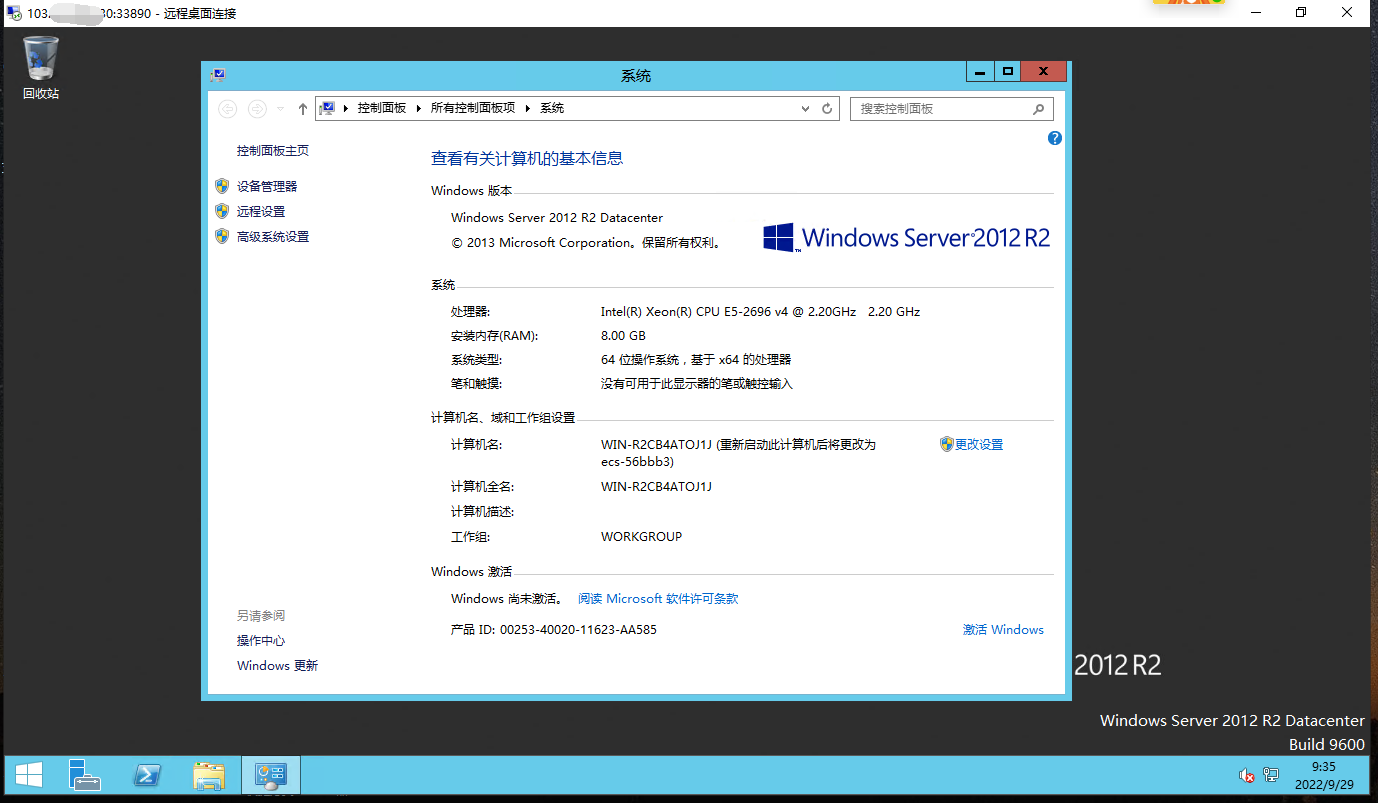Open Server Manager from the taskbar
1378x803 pixels.
click(84, 775)
